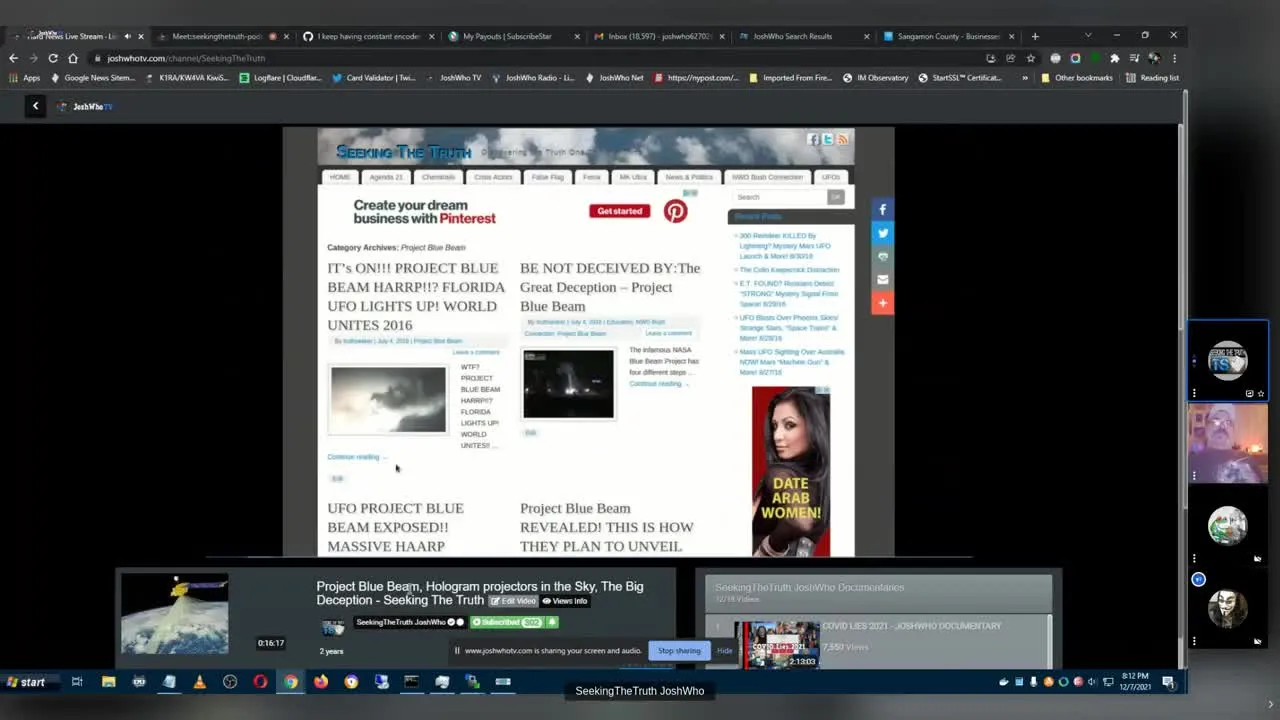Open Chrome from the taskbar
The height and width of the screenshot is (720, 1280).
click(x=290, y=682)
